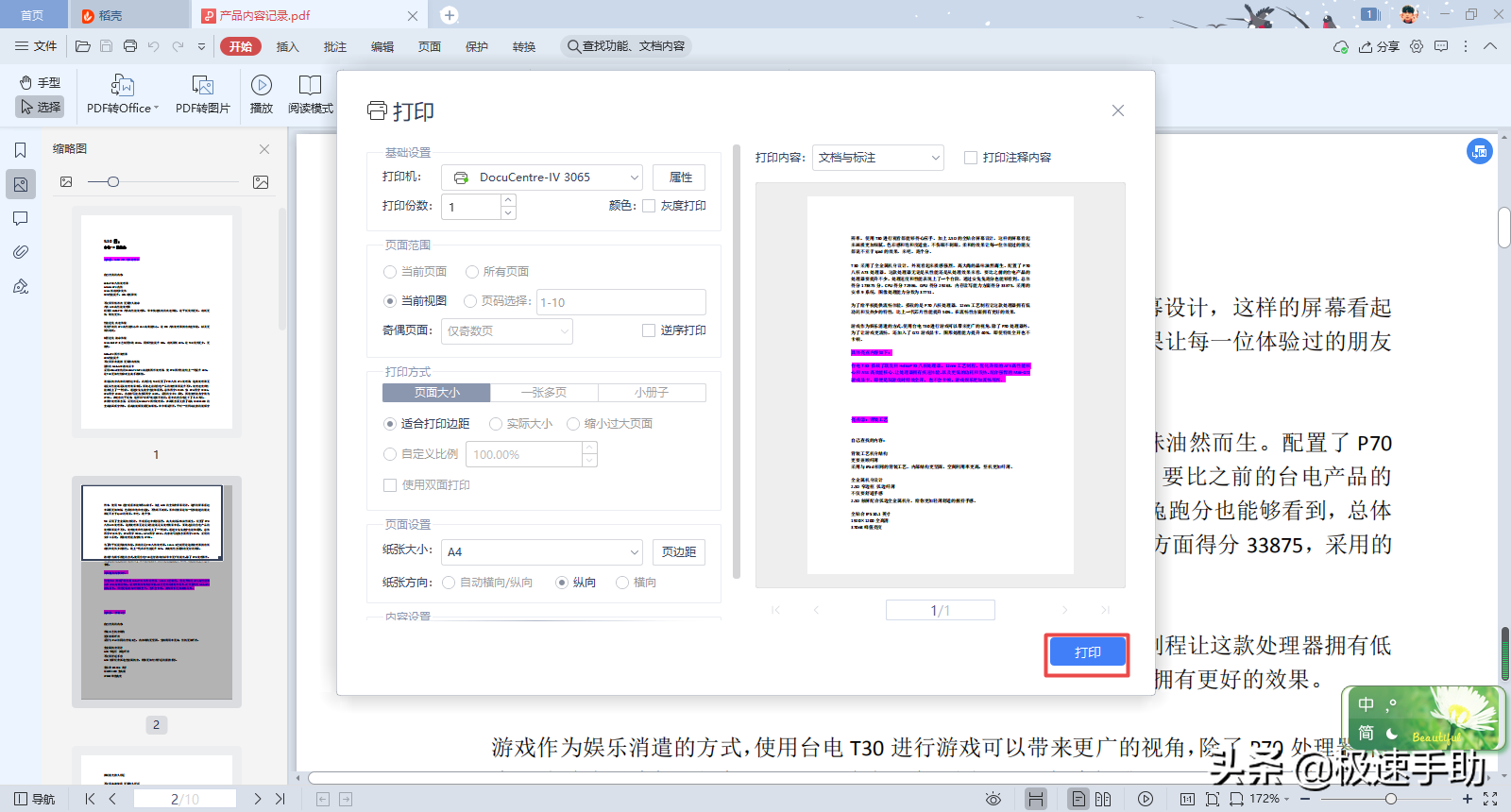Toggle eye protection icon in status bar
This screenshot has height=812, width=1511.
993,799
